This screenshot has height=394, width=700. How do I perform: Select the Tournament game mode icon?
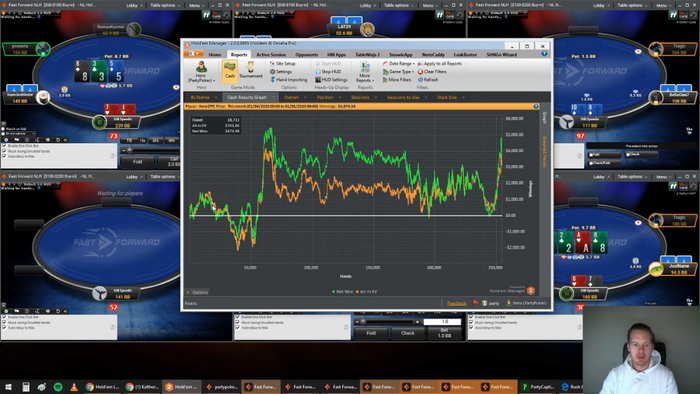pyautogui.click(x=250, y=71)
